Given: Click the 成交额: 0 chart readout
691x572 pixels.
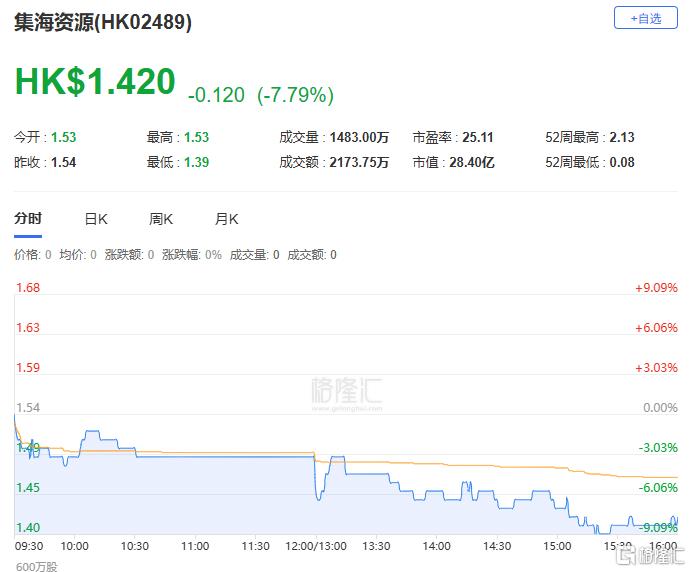Looking at the screenshot, I should 312,255.
